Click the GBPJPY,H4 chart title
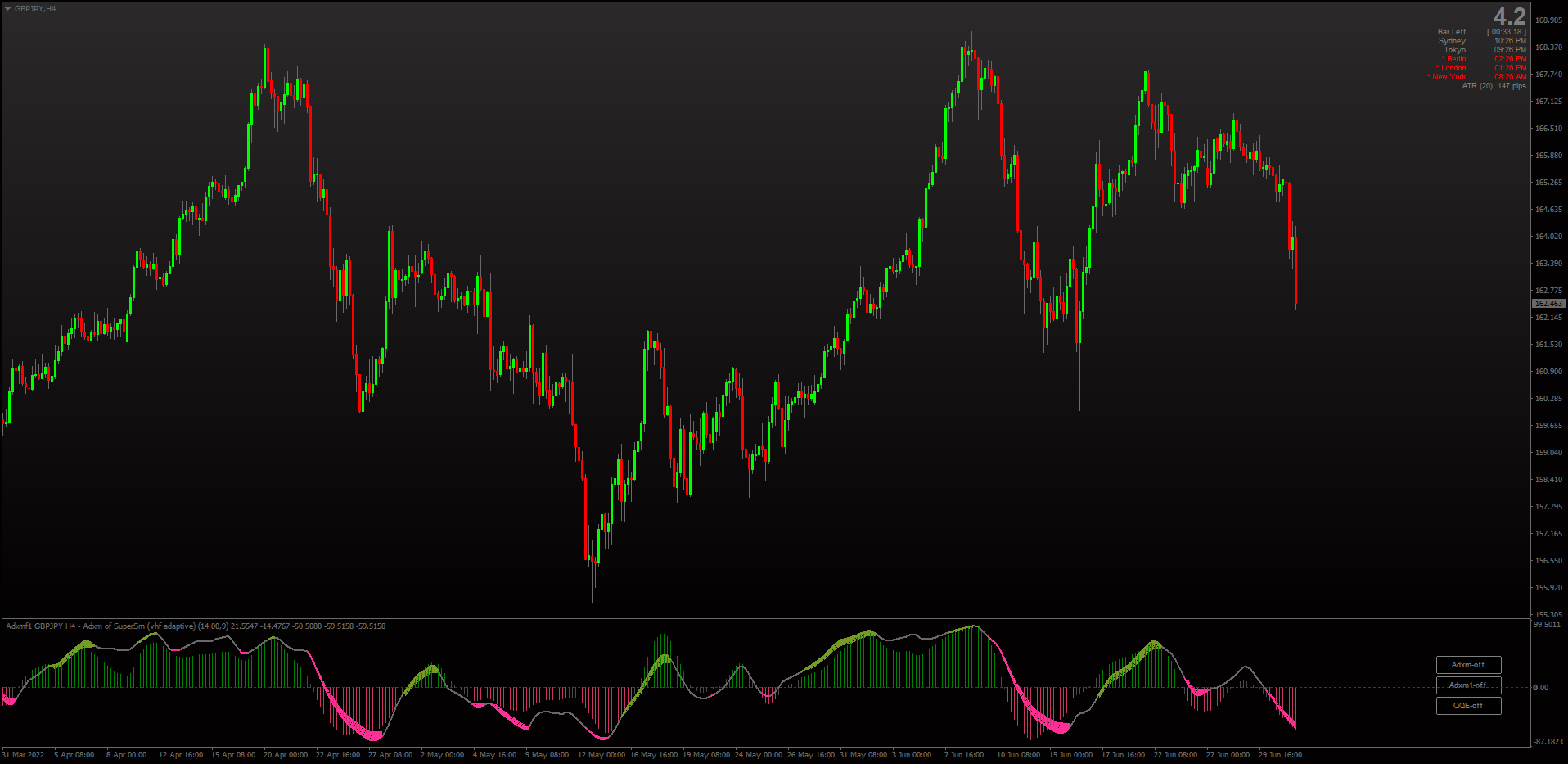Screen dimensions: 1568x764 tap(35, 9)
